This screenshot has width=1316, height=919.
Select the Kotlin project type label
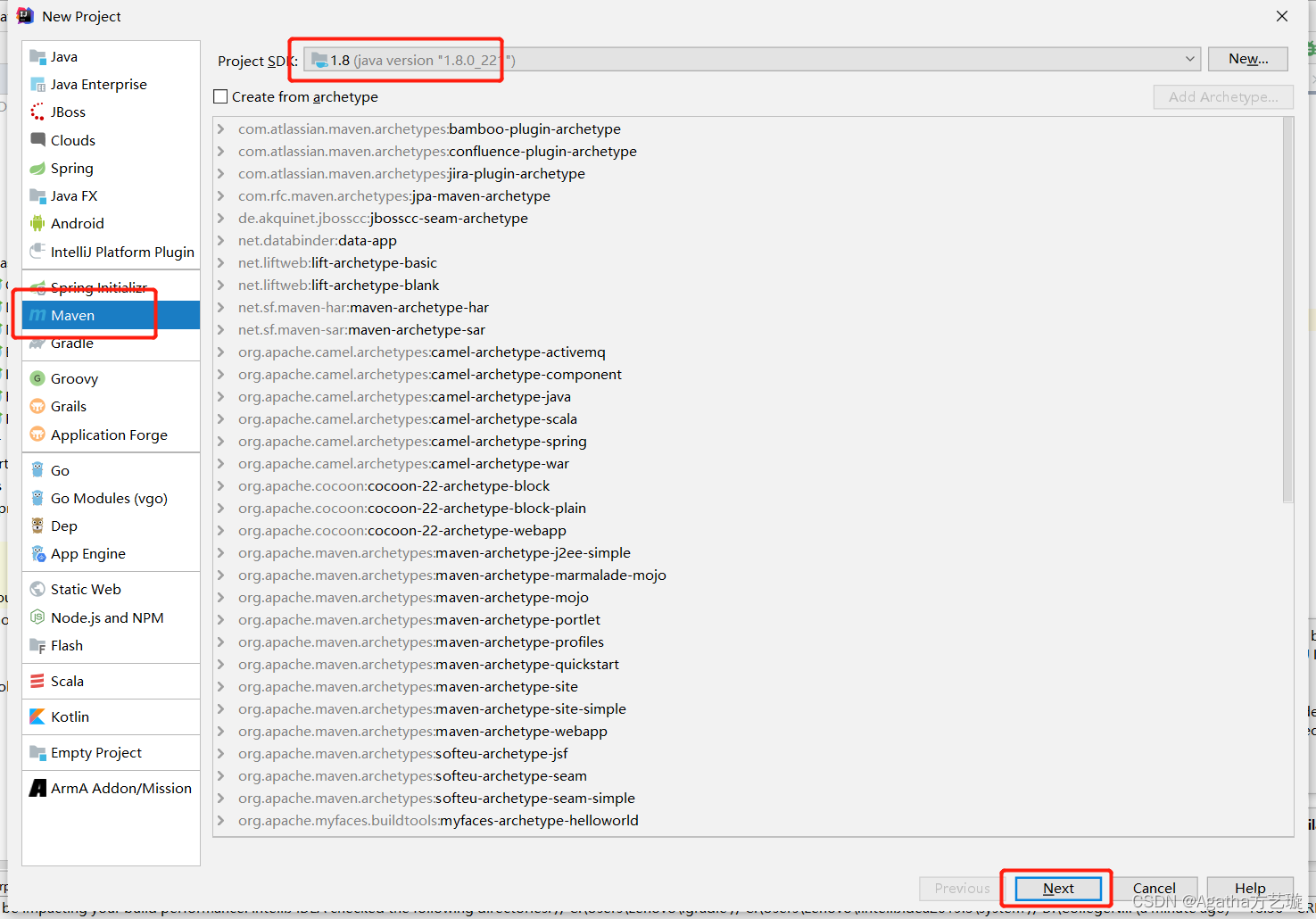[70, 716]
